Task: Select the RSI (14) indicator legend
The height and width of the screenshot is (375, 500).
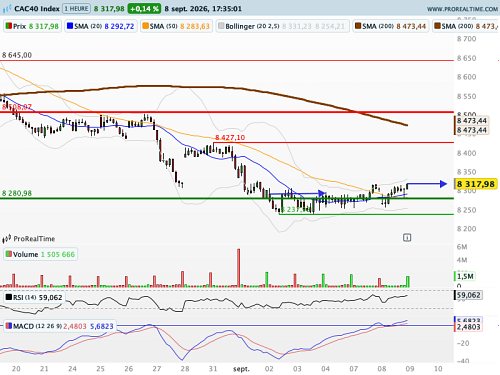Action: 34,297
